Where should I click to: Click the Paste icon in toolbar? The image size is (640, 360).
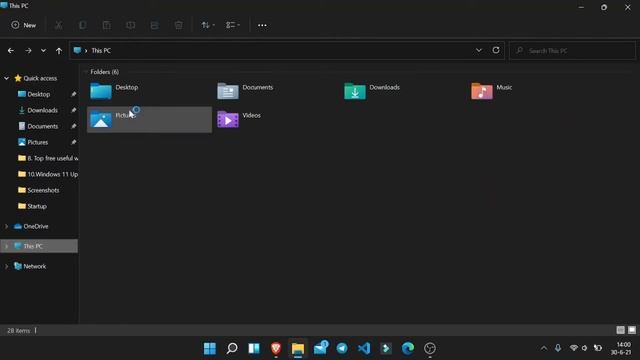[x=107, y=25]
